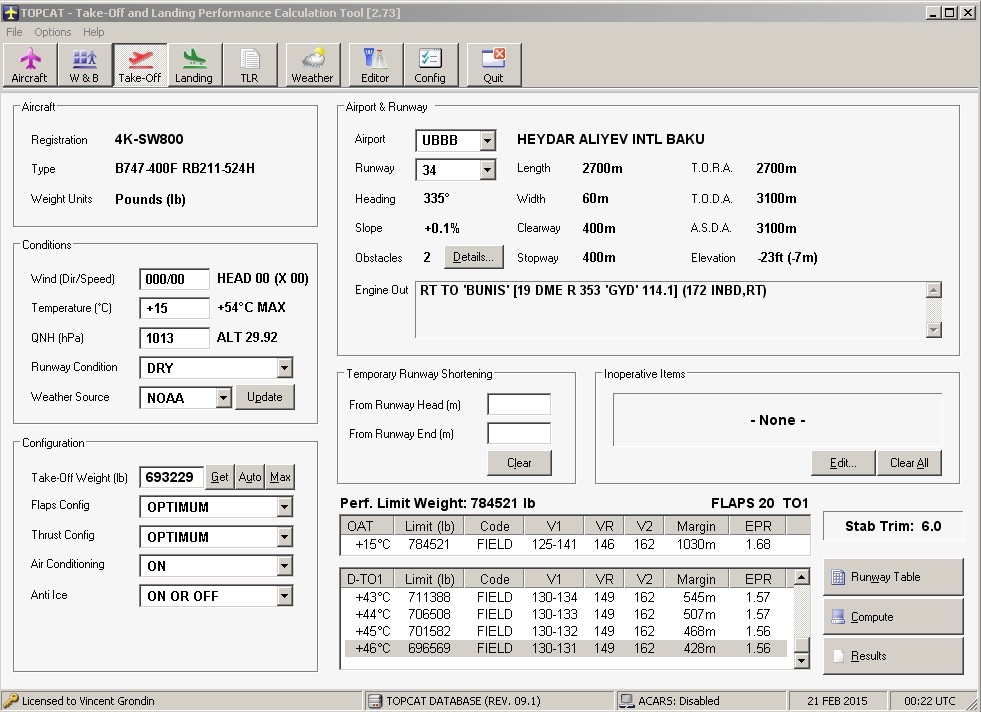Viewport: 981px width, 712px height.
Task: Expand the Runway Condition DRY dropdown
Action: pyautogui.click(x=285, y=368)
